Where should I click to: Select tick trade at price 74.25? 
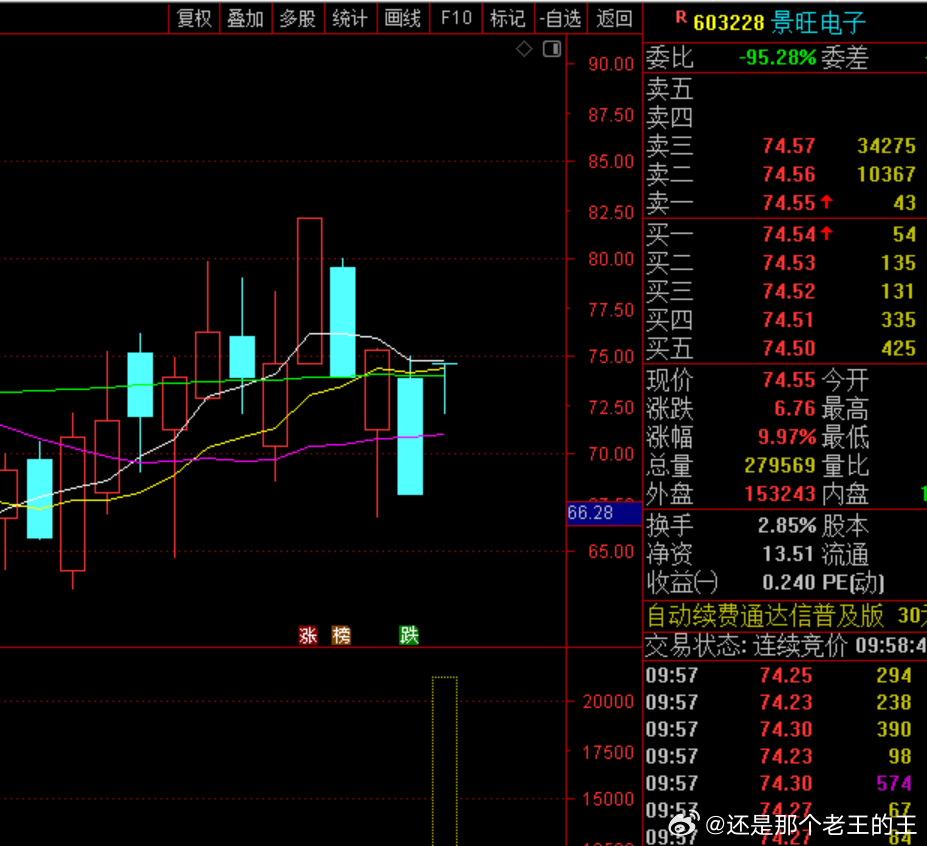pos(786,675)
